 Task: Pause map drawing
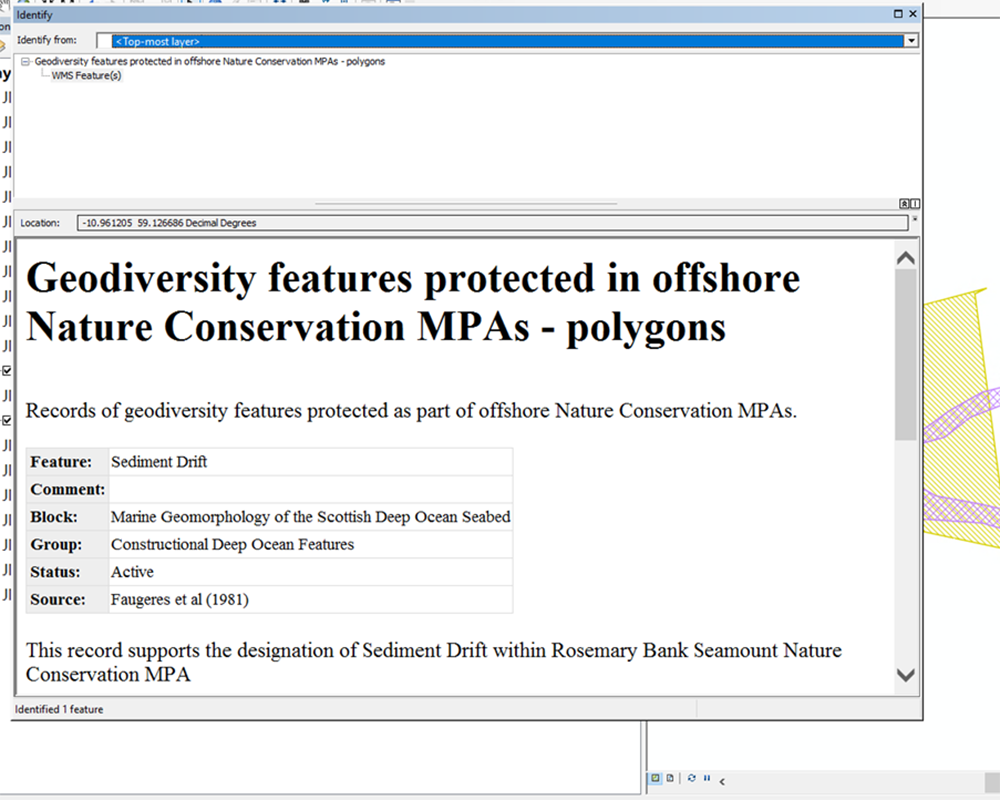click(x=706, y=778)
